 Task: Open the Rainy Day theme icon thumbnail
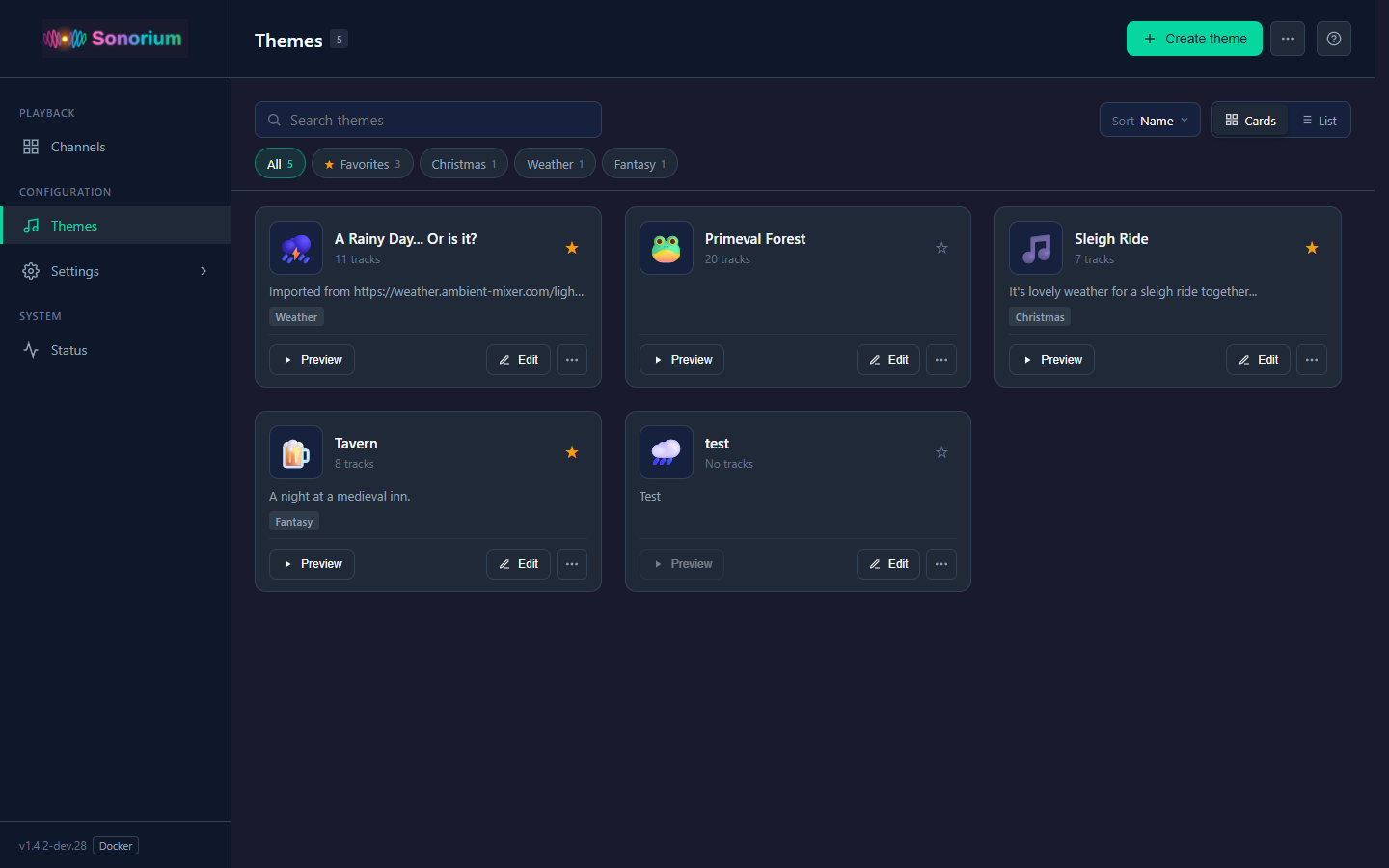pyautogui.click(x=296, y=248)
